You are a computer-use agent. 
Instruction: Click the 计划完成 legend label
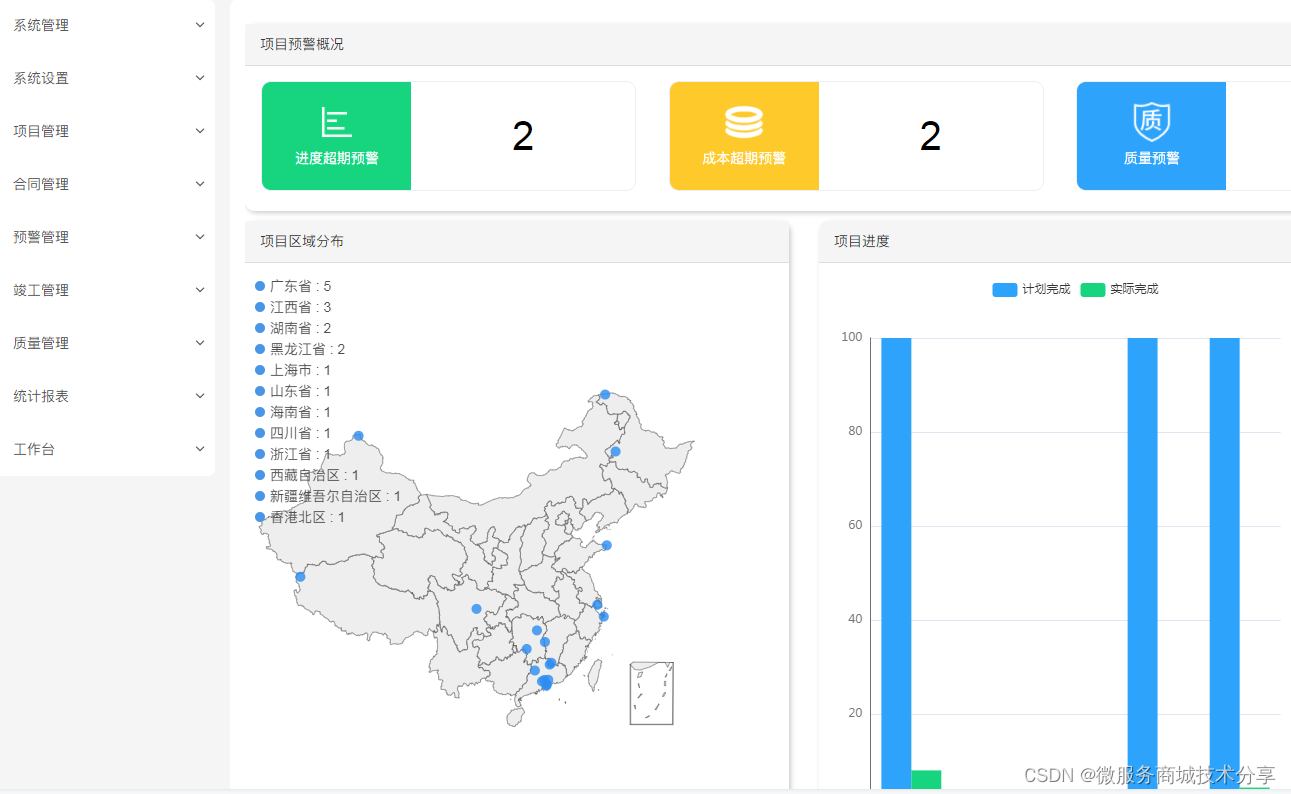pos(1046,289)
